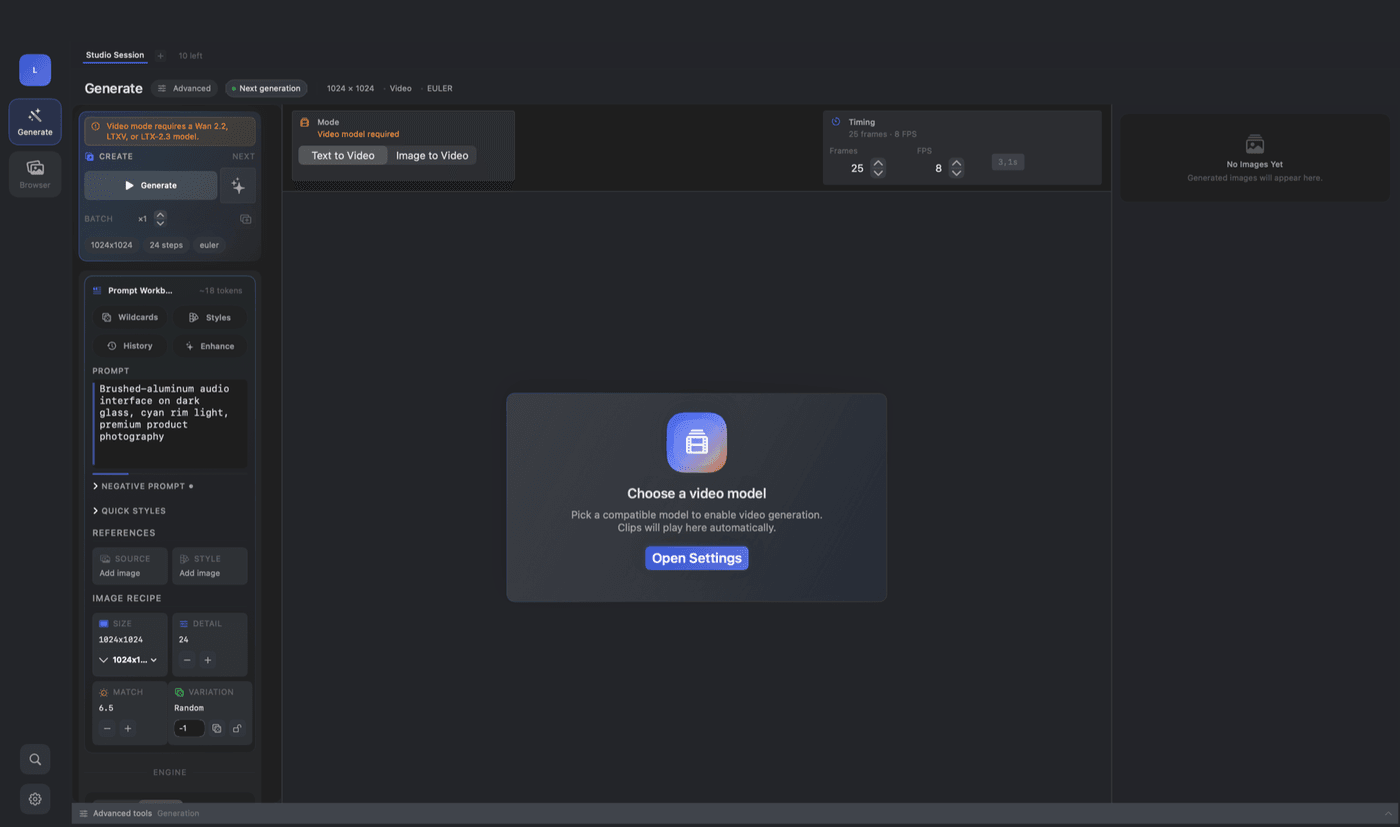Decrease the Frames count
The height and width of the screenshot is (827, 1400).
pyautogui.click(x=878, y=173)
